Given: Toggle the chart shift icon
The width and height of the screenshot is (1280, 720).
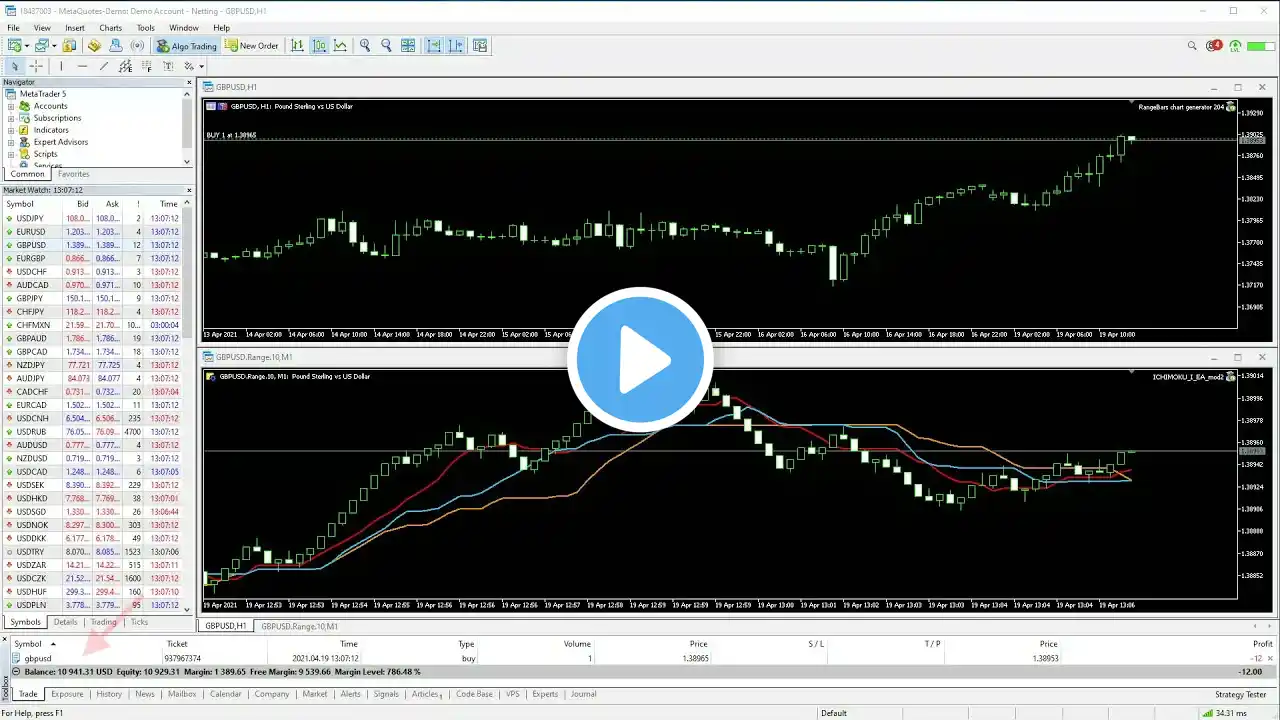Looking at the screenshot, I should click(456, 46).
